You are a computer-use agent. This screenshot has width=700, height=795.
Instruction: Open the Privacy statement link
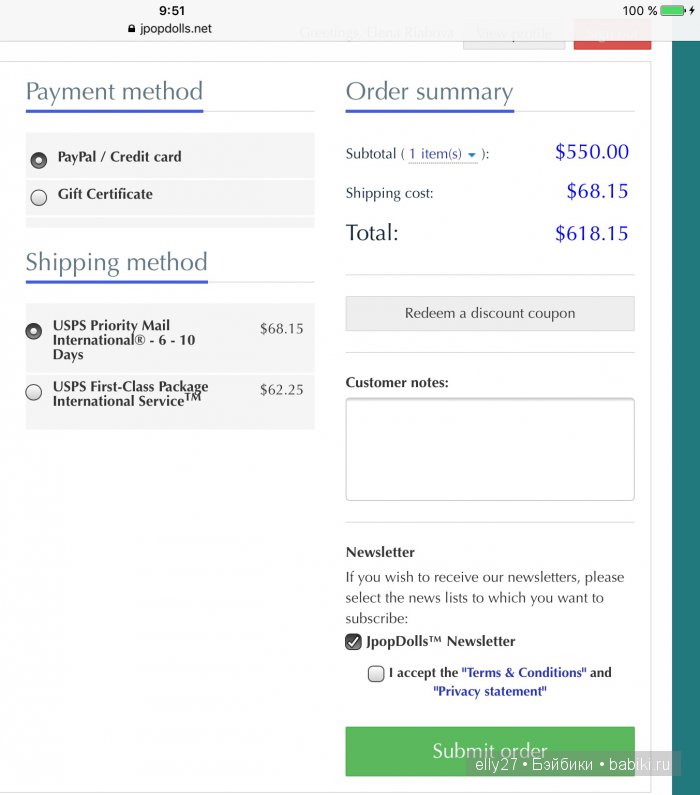coord(490,691)
